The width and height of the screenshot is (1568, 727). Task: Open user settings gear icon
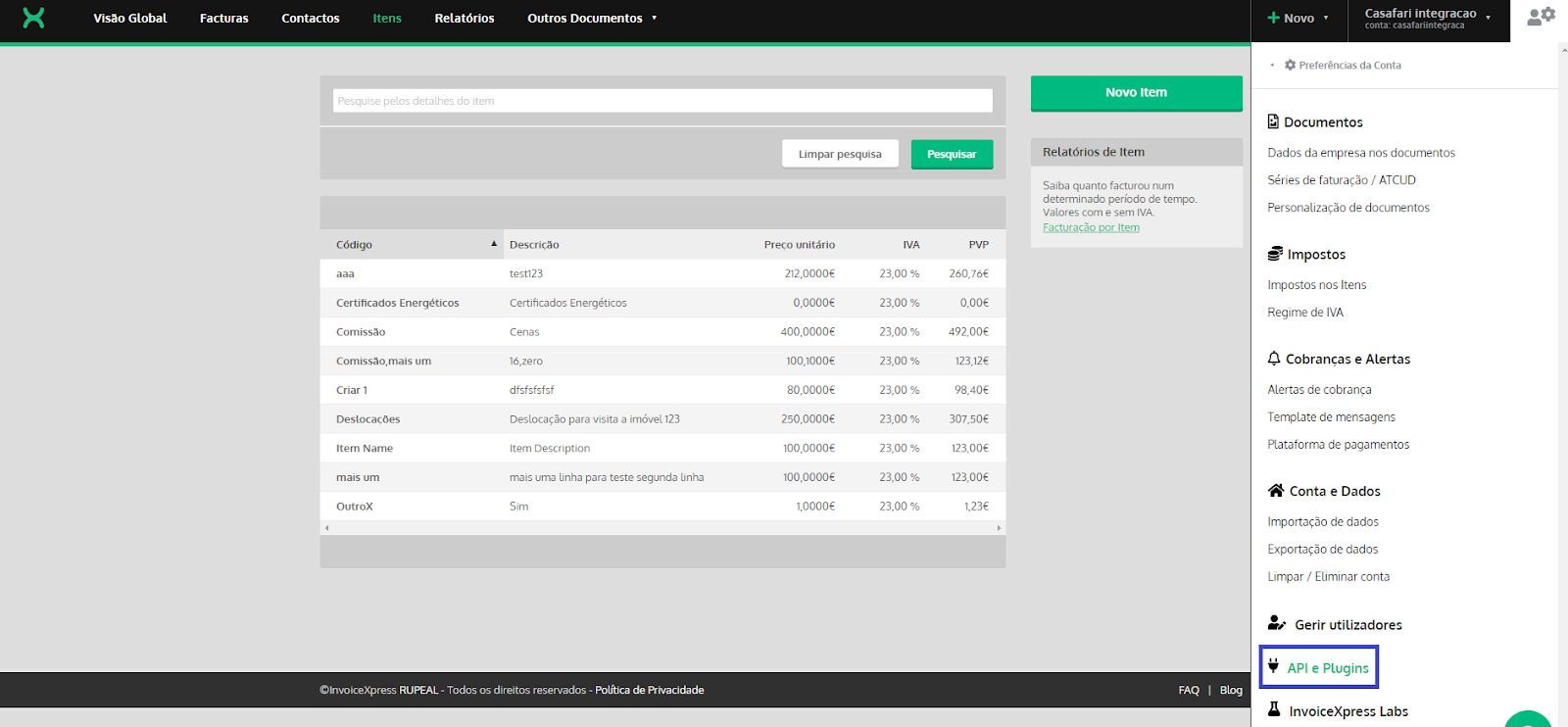pyautogui.click(x=1541, y=17)
